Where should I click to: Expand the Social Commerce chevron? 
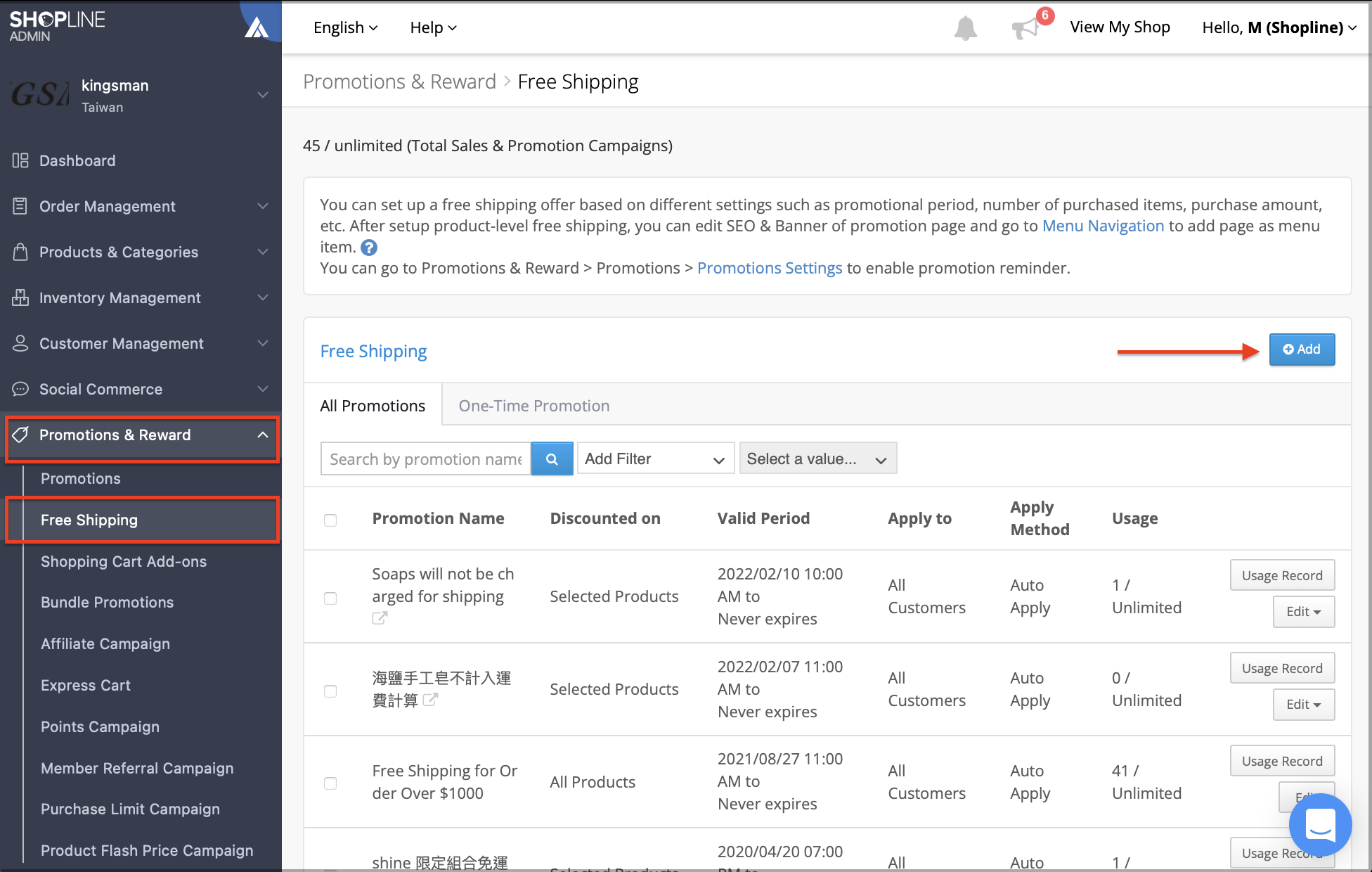[x=263, y=389]
